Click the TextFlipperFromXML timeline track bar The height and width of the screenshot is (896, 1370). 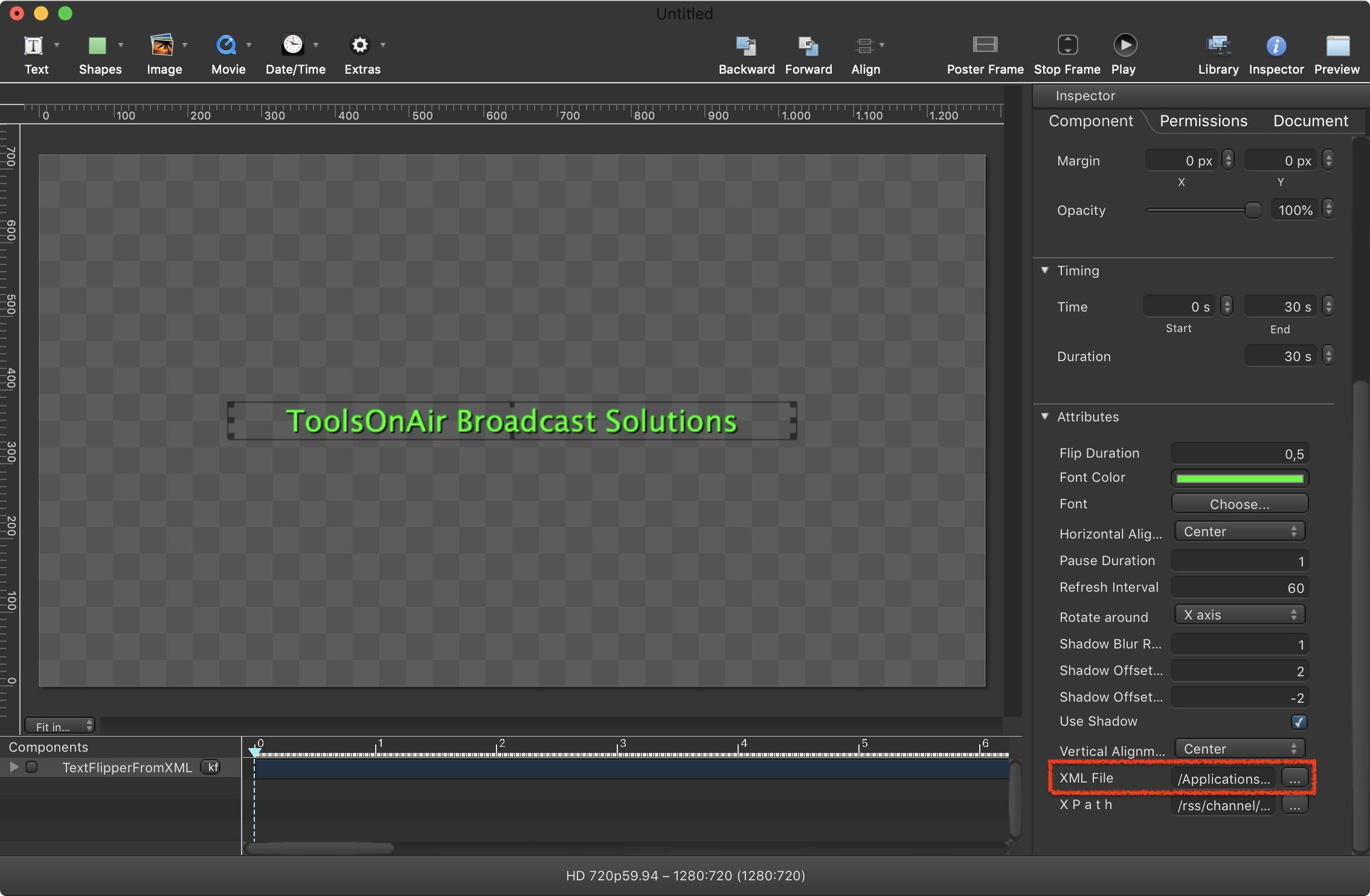632,769
